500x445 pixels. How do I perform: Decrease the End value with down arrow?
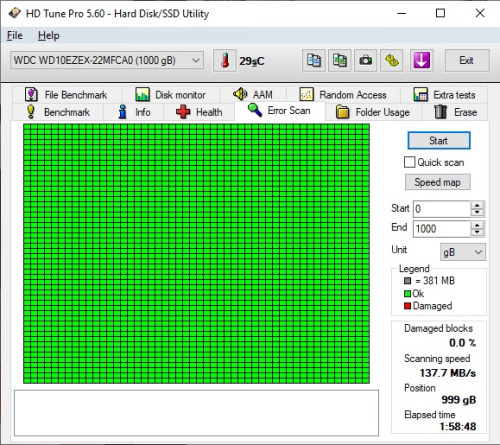pyautogui.click(x=477, y=232)
